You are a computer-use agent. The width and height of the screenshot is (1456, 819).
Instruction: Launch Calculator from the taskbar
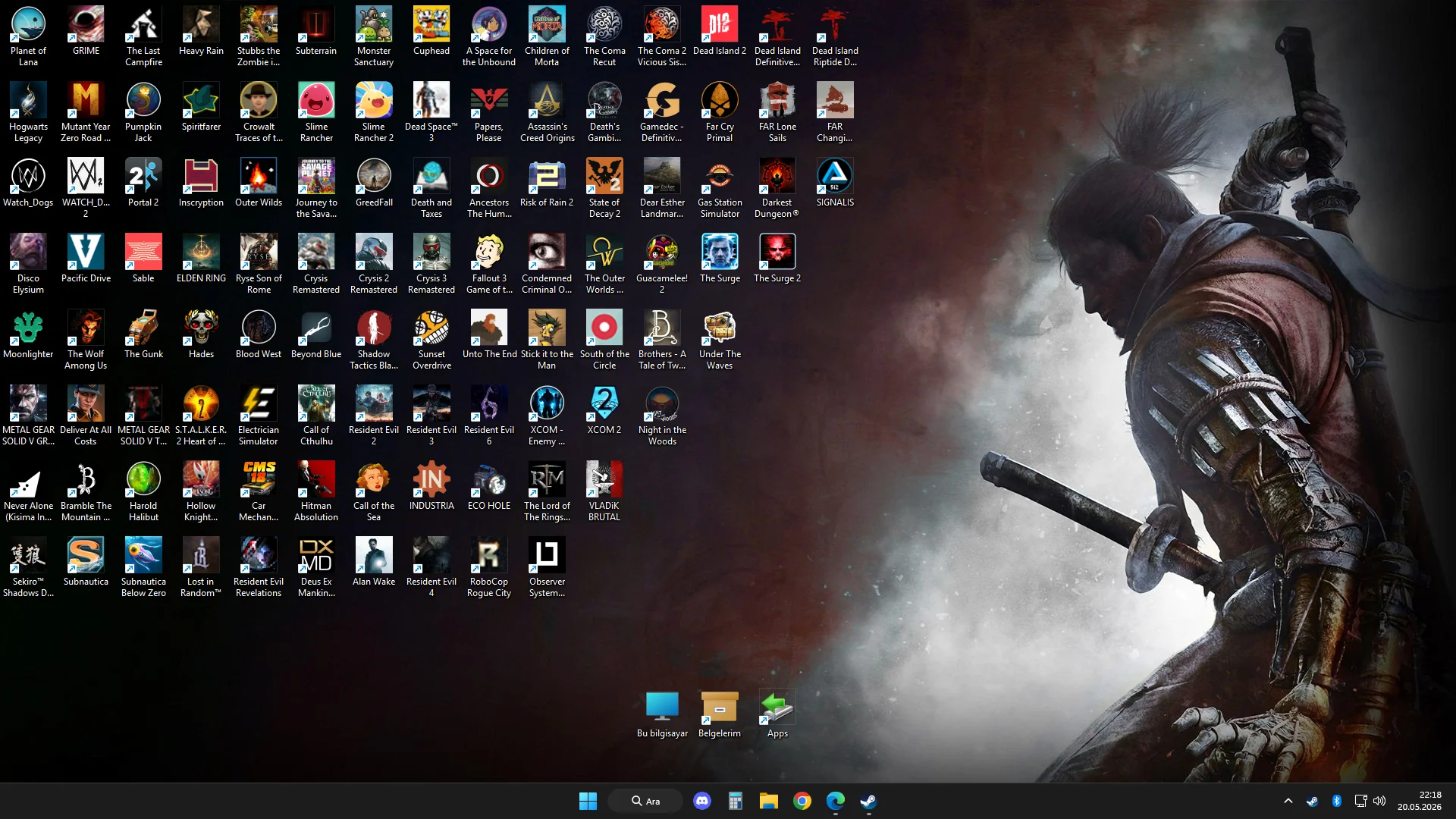[736, 801]
